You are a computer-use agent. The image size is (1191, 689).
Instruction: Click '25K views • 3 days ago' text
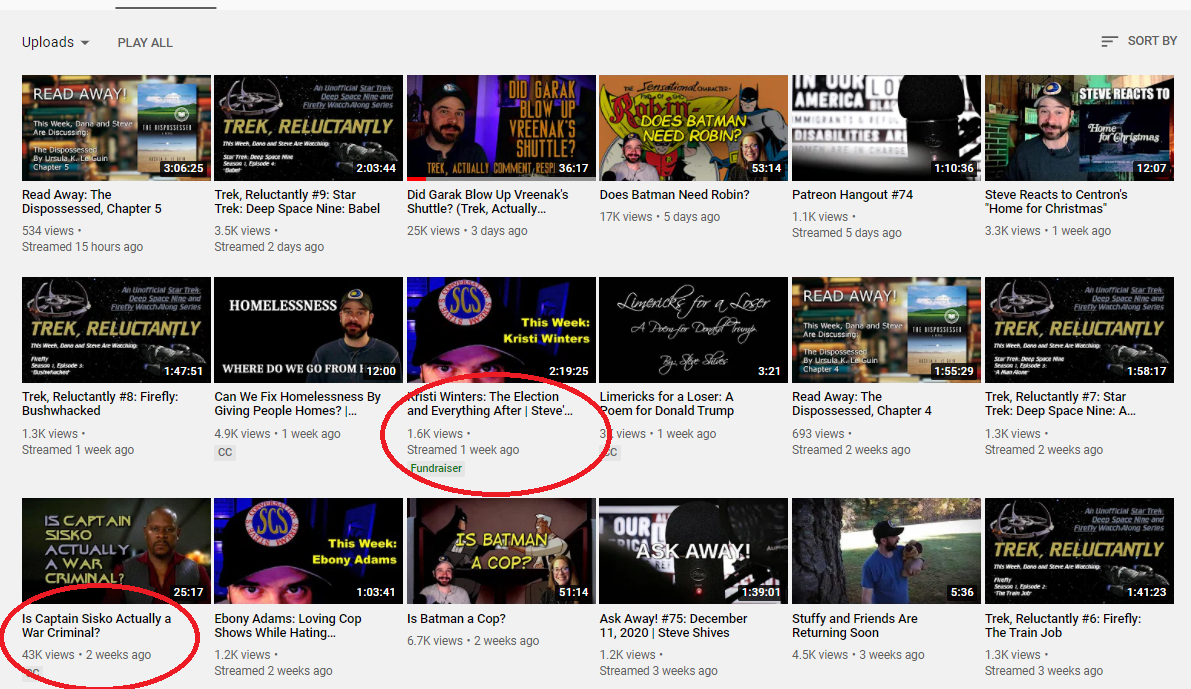(x=467, y=230)
